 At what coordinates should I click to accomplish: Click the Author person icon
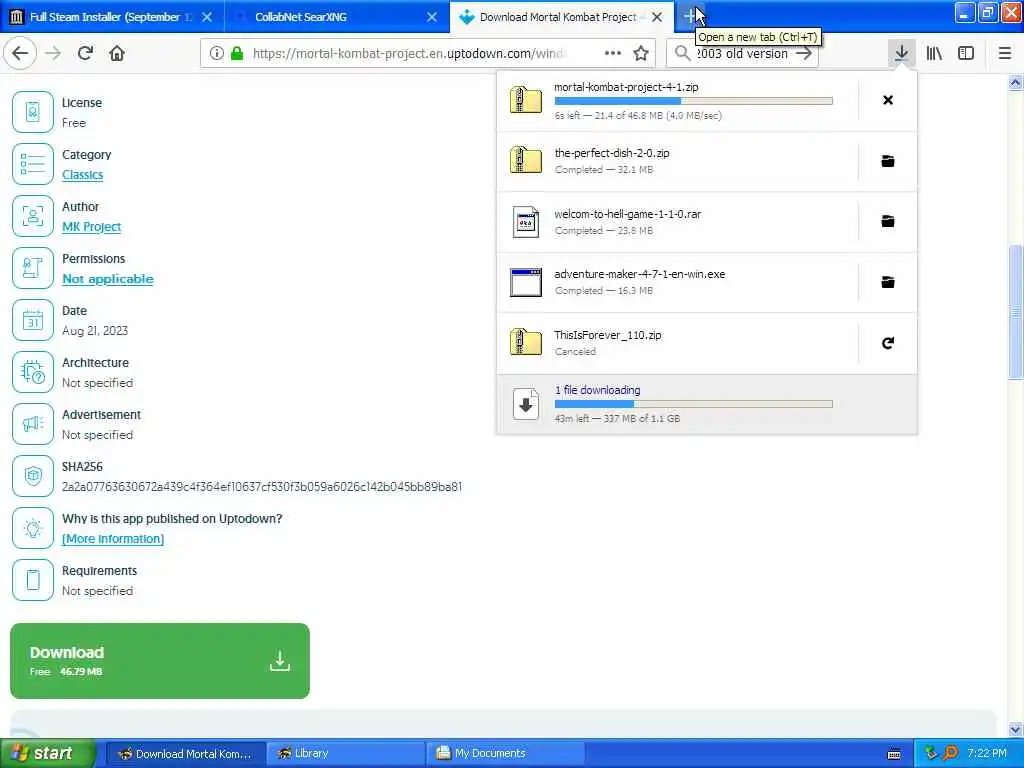pyautogui.click(x=33, y=216)
